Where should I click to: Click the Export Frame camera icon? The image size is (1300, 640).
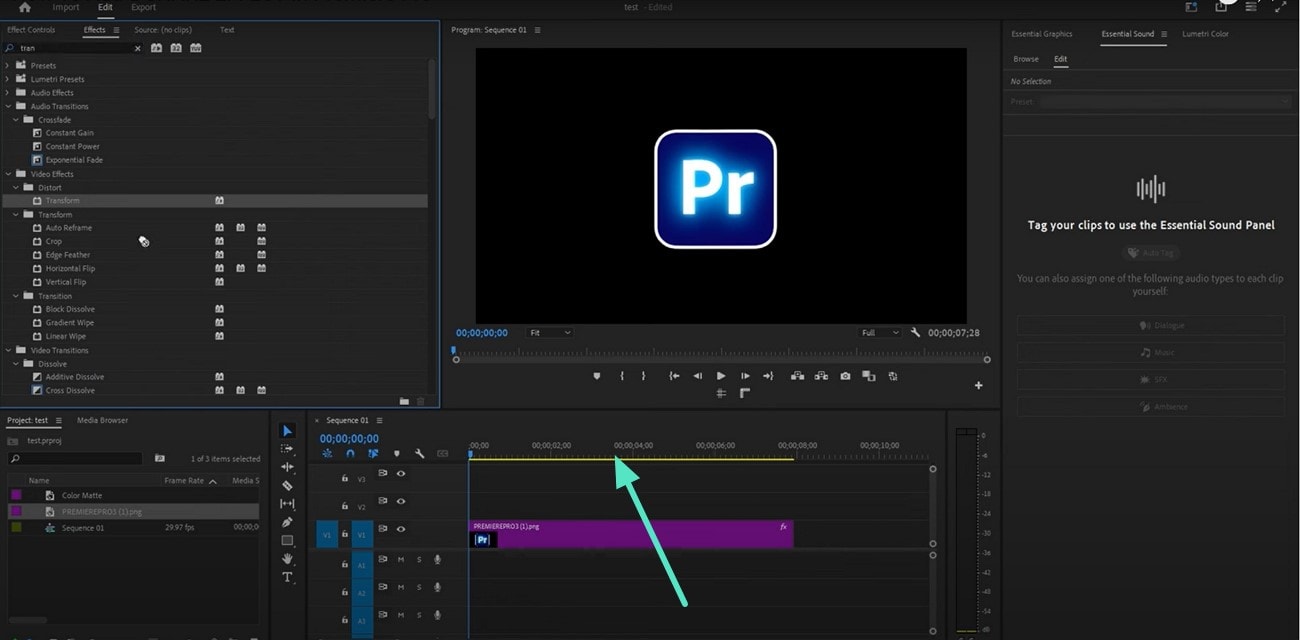coord(845,376)
